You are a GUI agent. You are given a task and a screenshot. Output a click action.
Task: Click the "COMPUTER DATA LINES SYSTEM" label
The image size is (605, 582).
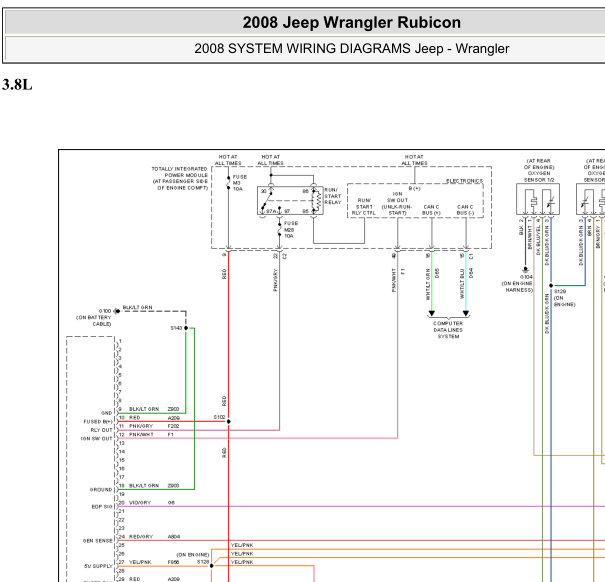point(448,330)
